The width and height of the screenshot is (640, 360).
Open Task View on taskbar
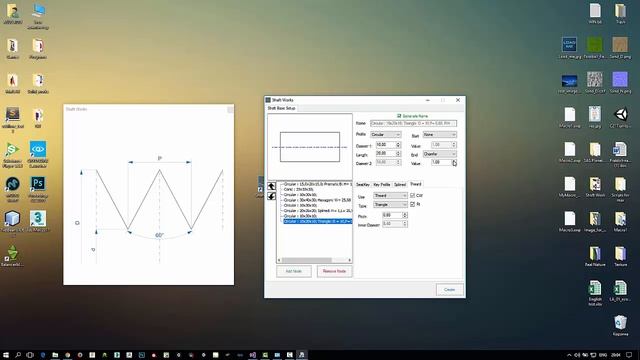point(30,355)
